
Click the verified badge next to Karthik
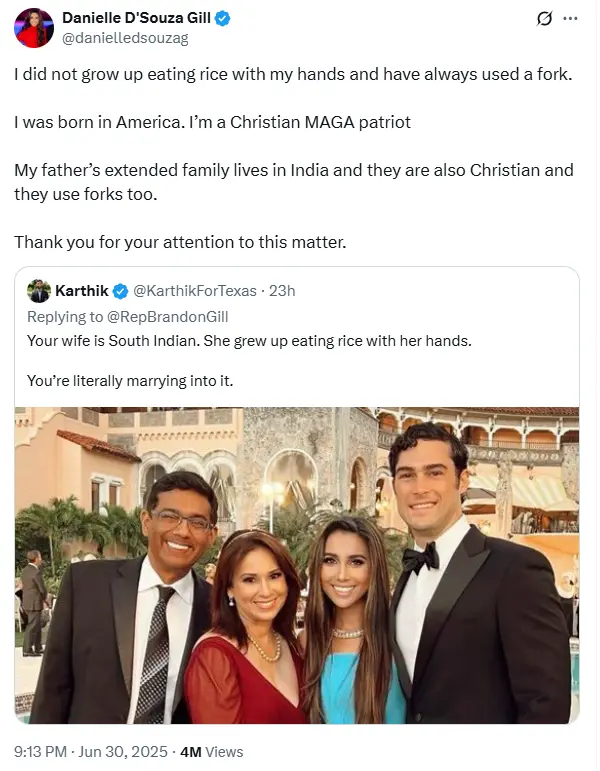coord(120,291)
